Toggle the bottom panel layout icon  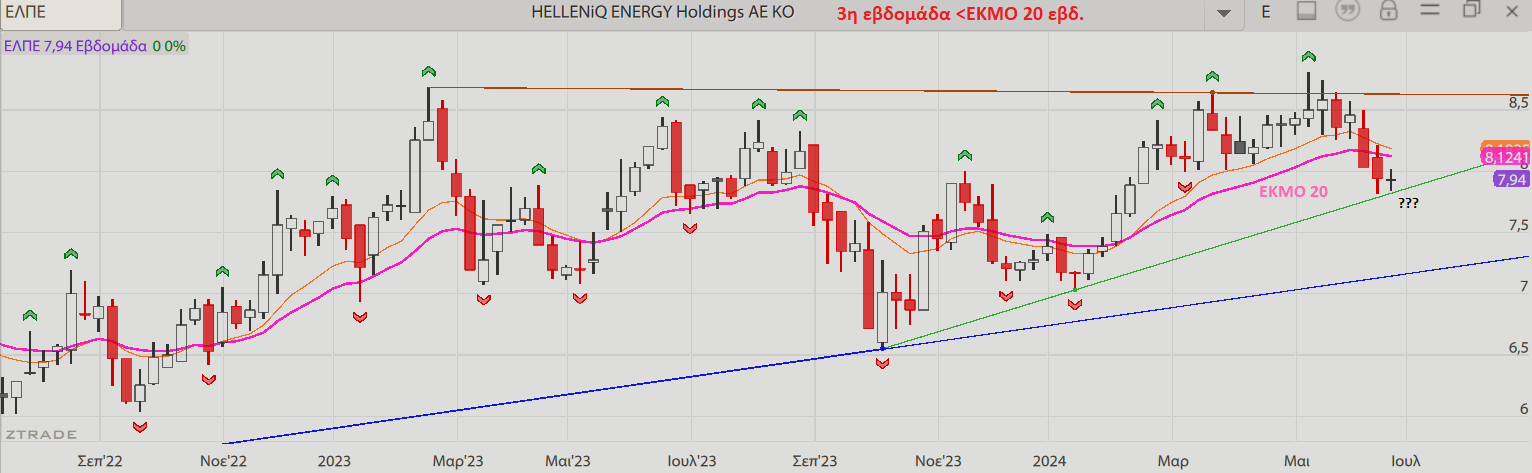[1306, 11]
